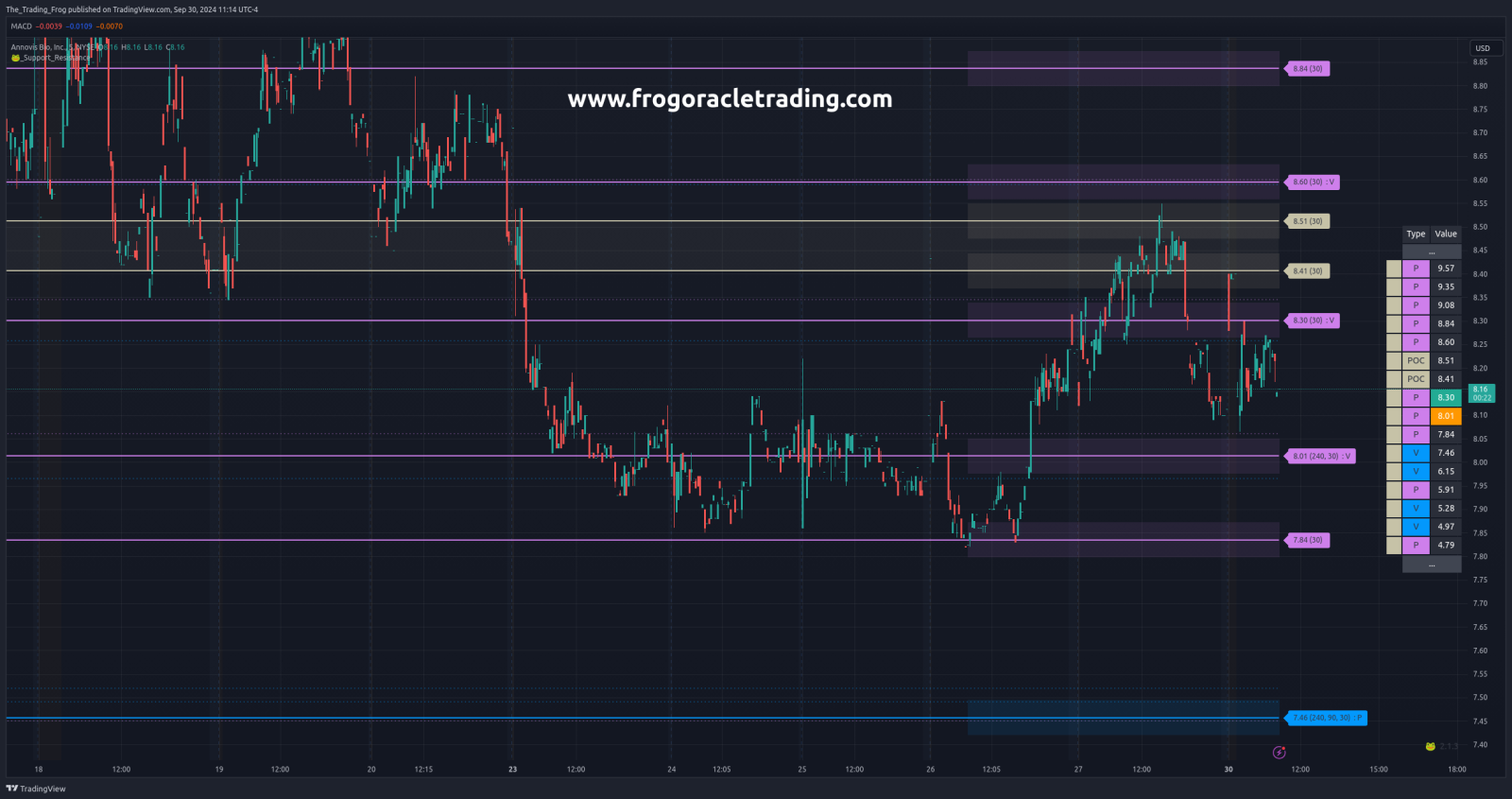This screenshot has height=799, width=1512.
Task: Select the 9.57 value cell
Action: click(1446, 269)
